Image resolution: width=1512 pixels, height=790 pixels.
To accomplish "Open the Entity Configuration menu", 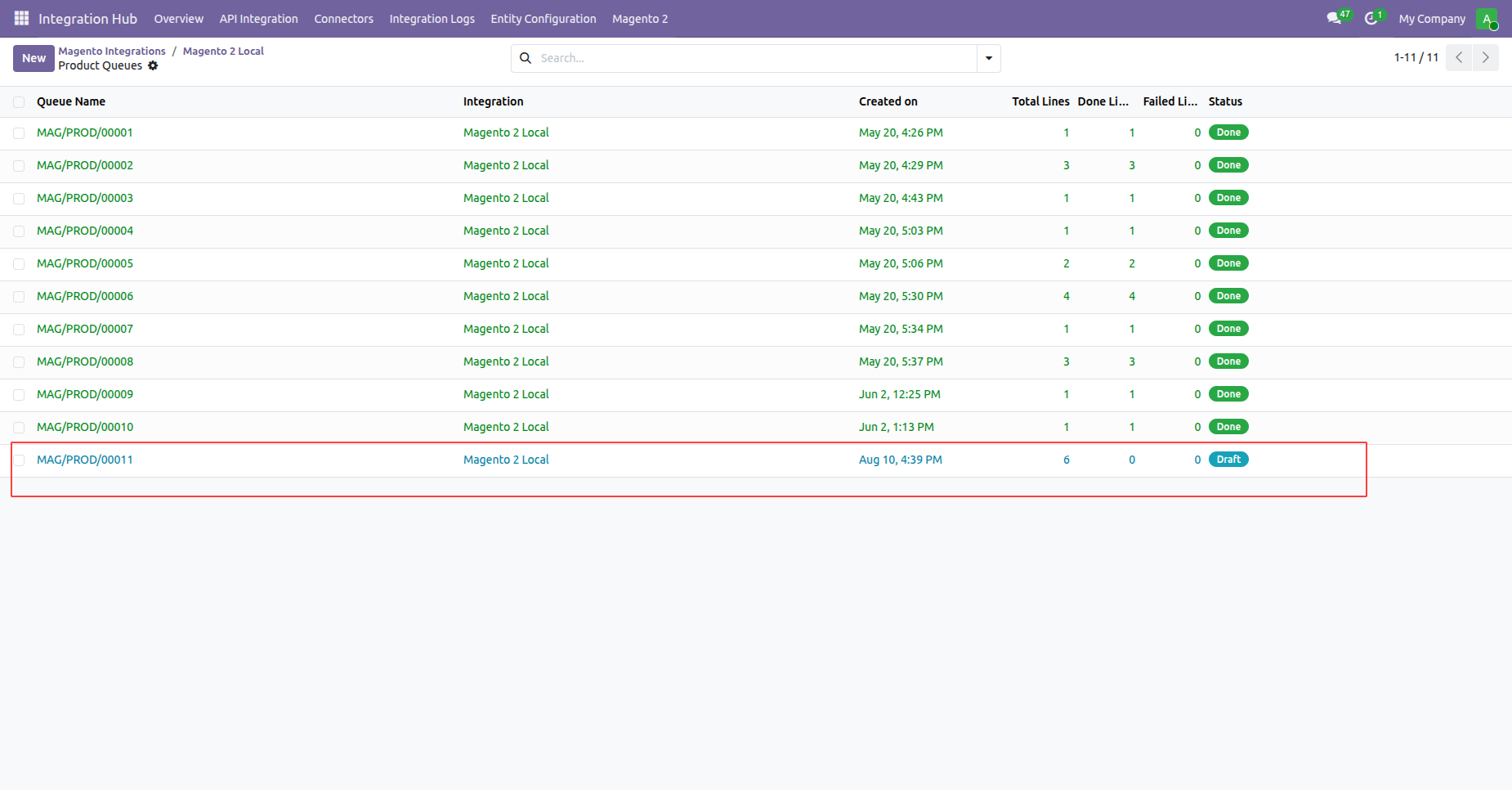I will point(544,19).
